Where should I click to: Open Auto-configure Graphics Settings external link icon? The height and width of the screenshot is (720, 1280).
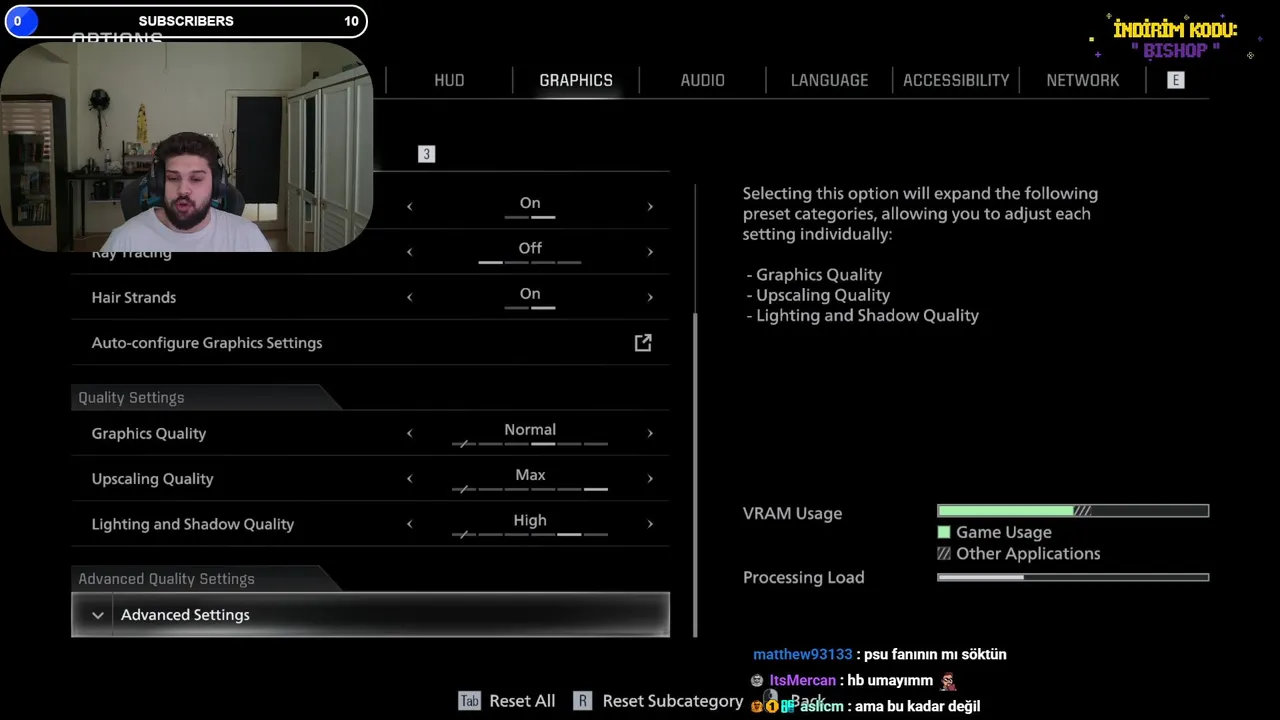(643, 343)
